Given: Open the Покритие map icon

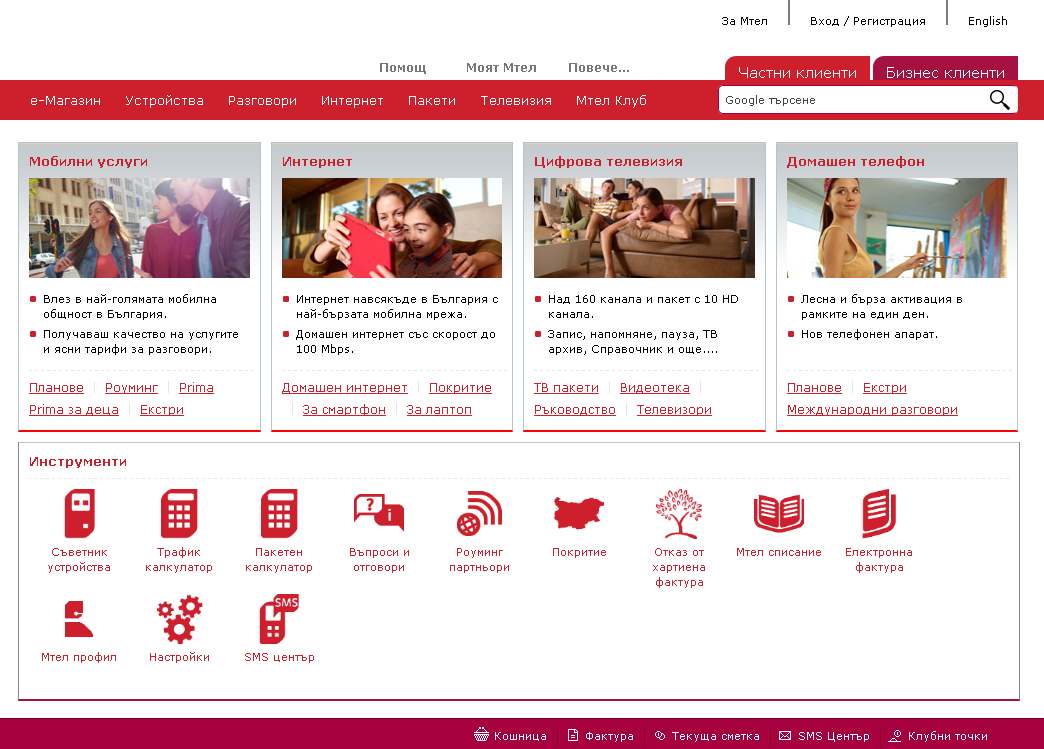Looking at the screenshot, I should click(x=579, y=513).
